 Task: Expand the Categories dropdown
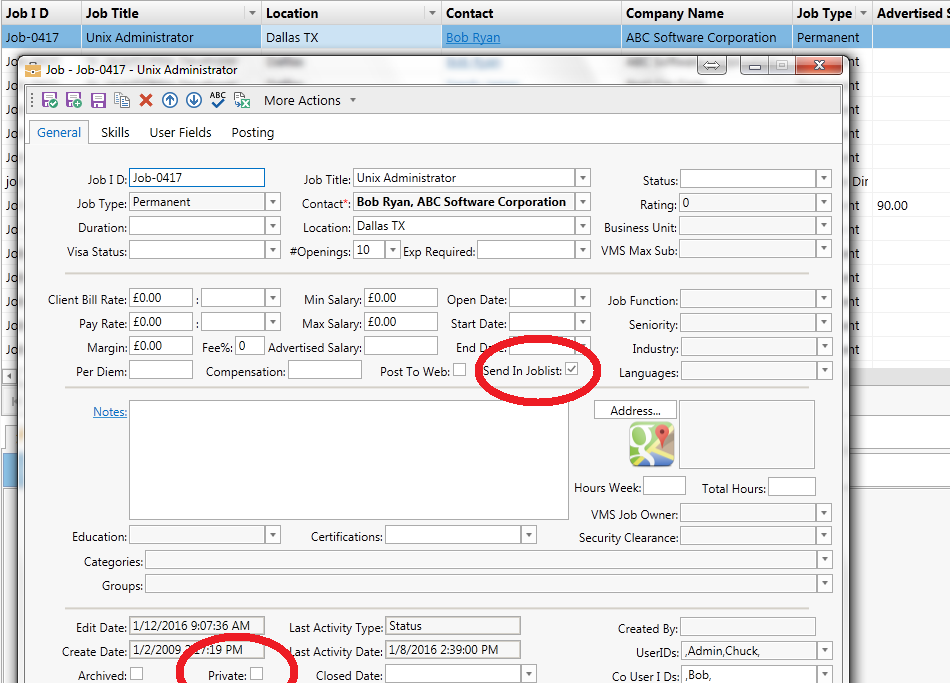(x=825, y=560)
